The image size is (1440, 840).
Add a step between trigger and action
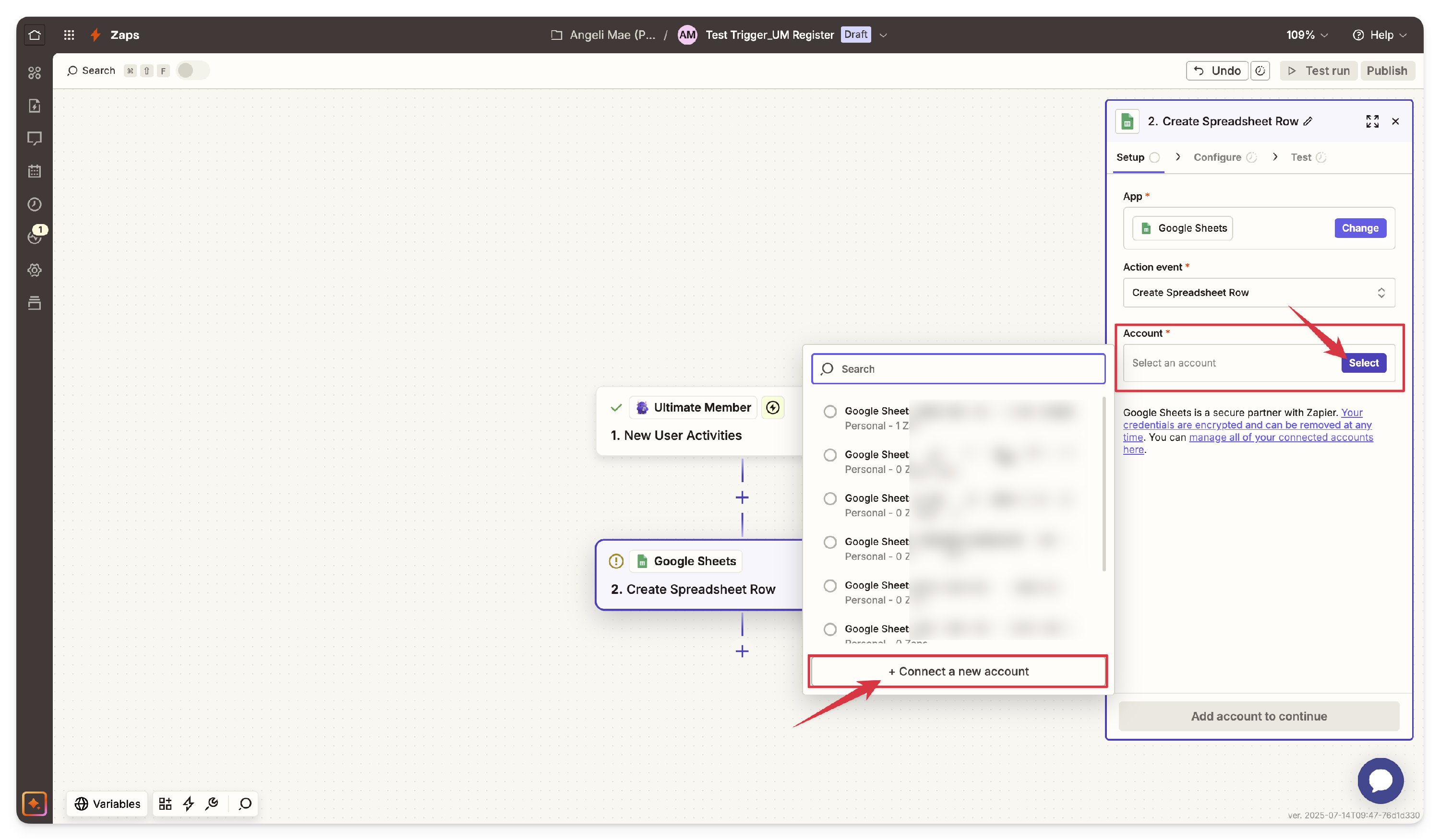(742, 497)
